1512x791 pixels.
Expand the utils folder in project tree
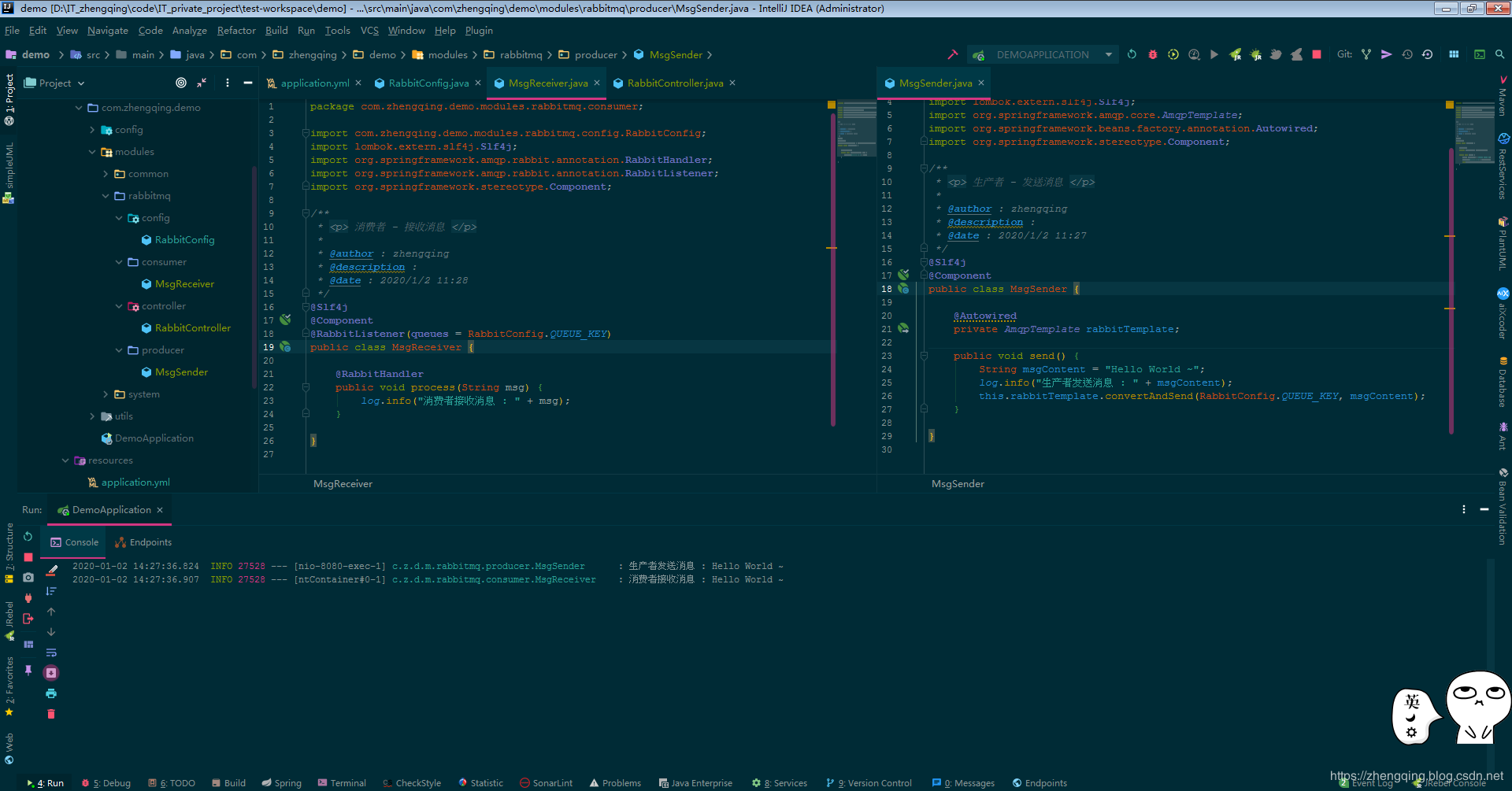[92, 416]
